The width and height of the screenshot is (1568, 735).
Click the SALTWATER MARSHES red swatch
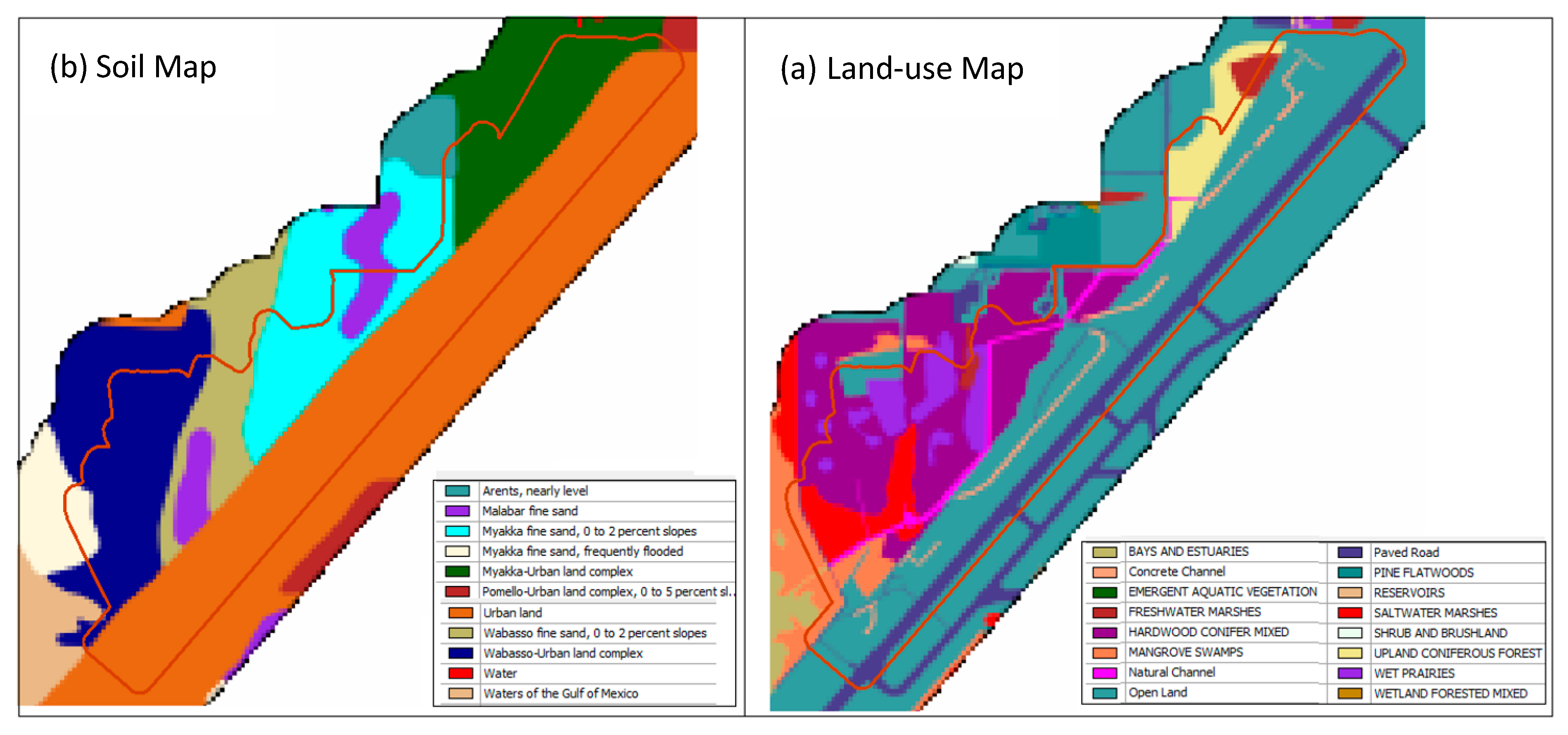(1350, 613)
